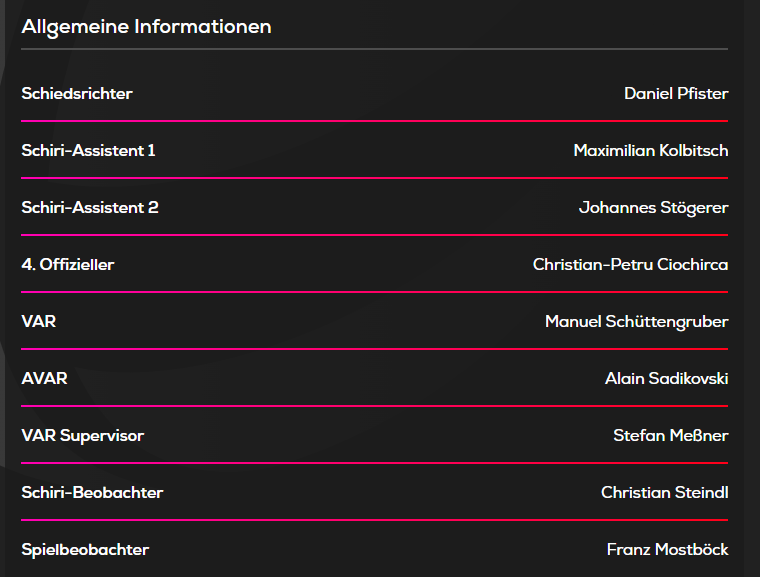Click the Schiri-Beobachter label
Viewport: 760px width, 577px height.
(x=92, y=493)
